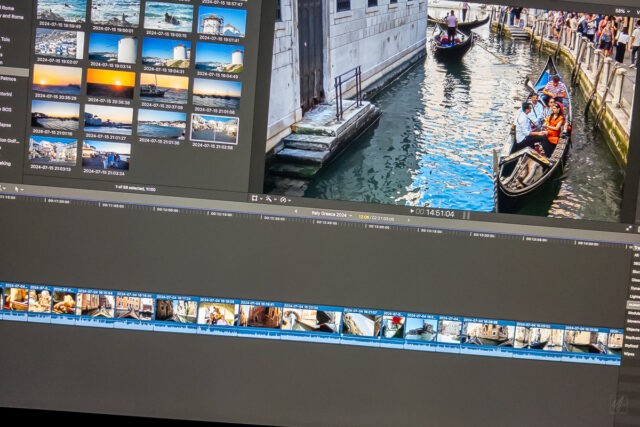
Task: Select the sailboat sunset thumbnail 2024-07-15 20:37:09
Action: (x=164, y=87)
